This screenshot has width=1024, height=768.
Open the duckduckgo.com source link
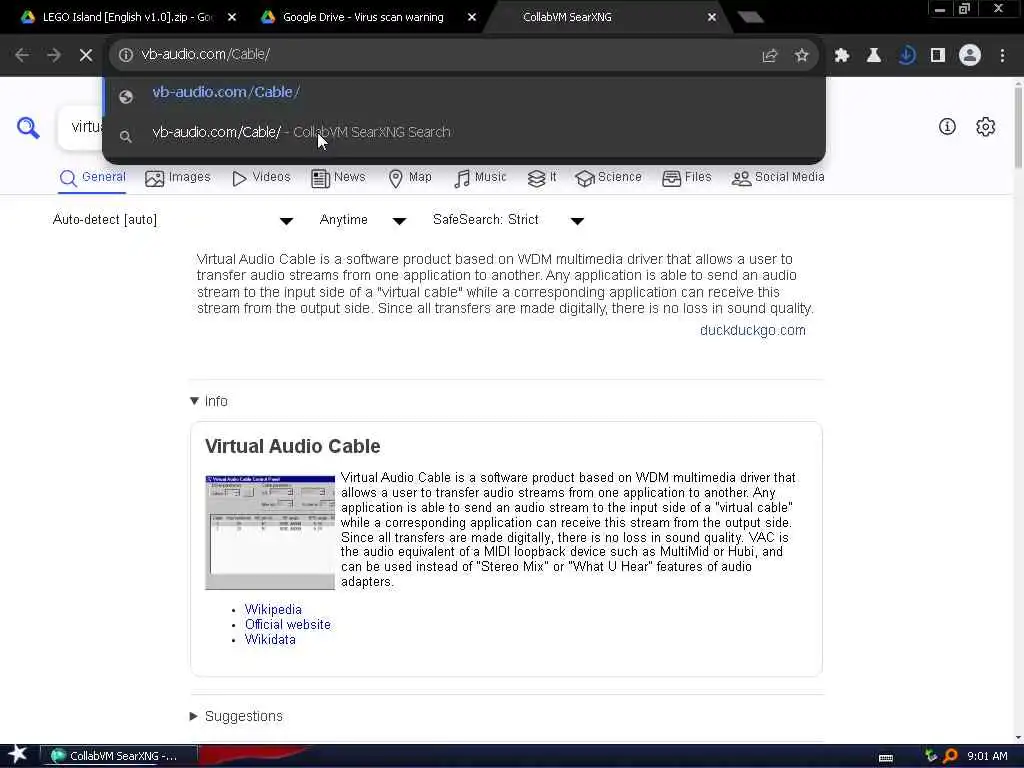point(752,330)
